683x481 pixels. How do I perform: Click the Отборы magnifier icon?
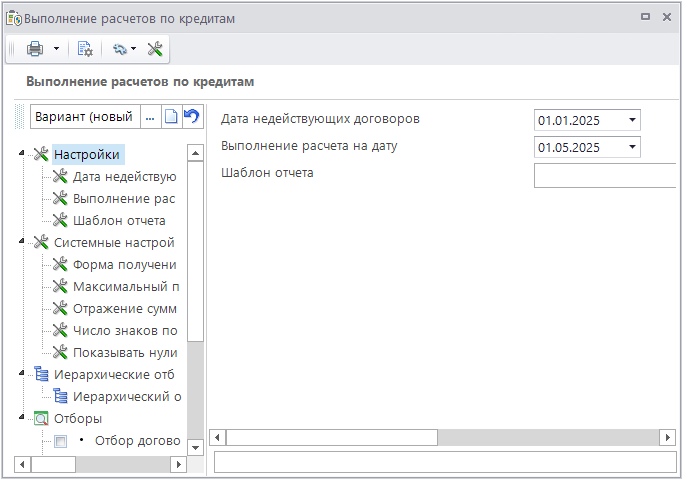41,418
